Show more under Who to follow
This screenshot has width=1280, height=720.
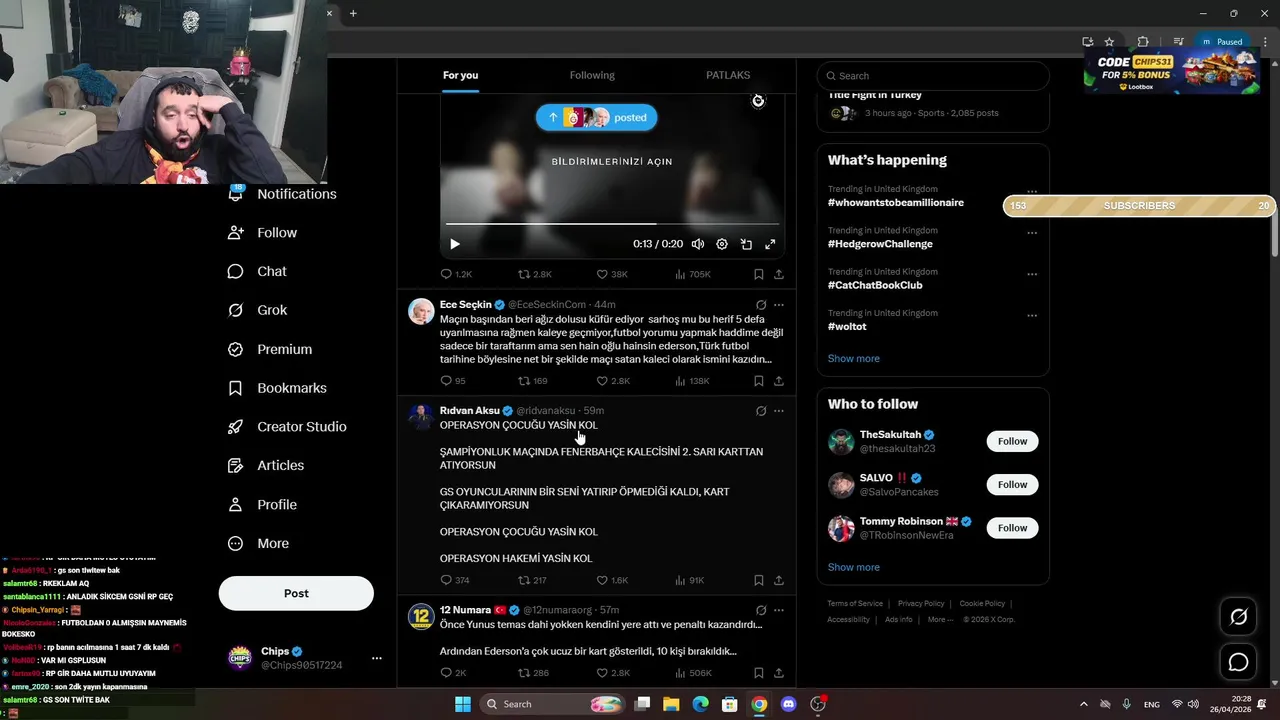coord(854,567)
